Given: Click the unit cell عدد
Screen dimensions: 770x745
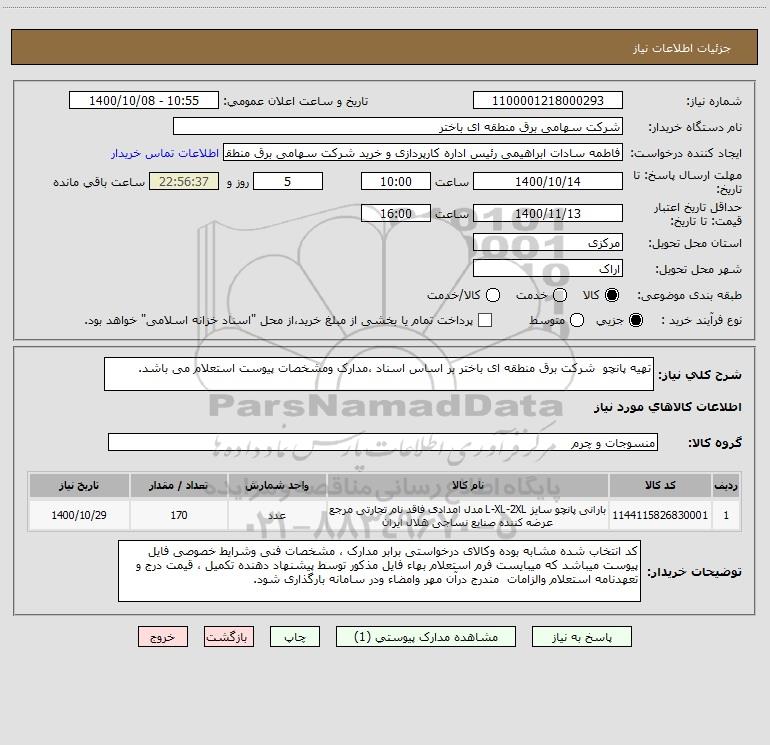Looking at the screenshot, I should point(277,515).
